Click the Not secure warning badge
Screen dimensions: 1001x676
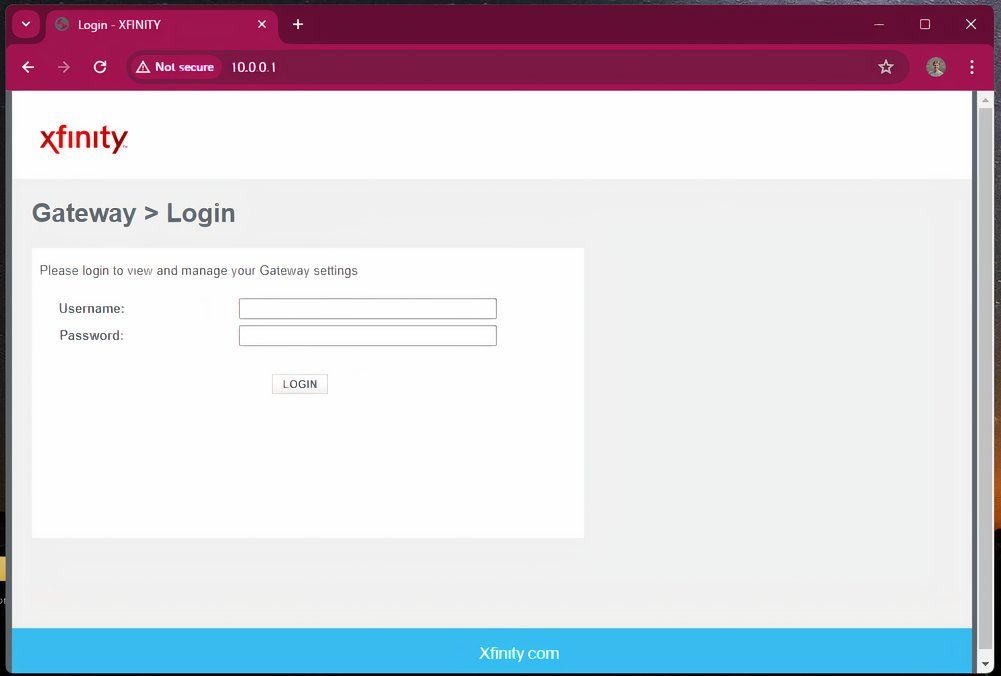175,67
